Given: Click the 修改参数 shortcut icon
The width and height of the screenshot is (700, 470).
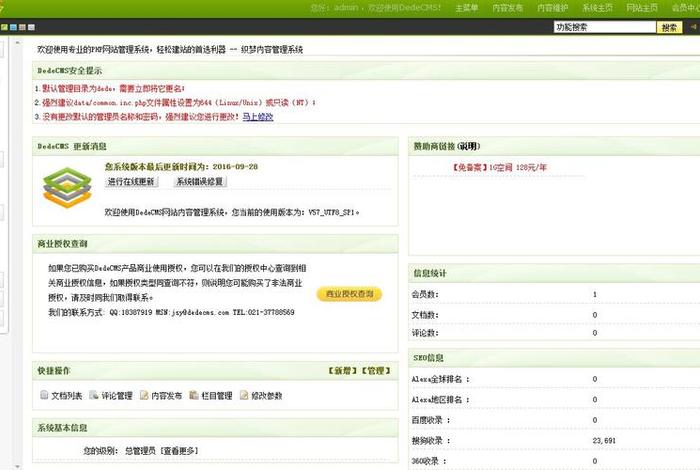Looking at the screenshot, I should [244, 395].
